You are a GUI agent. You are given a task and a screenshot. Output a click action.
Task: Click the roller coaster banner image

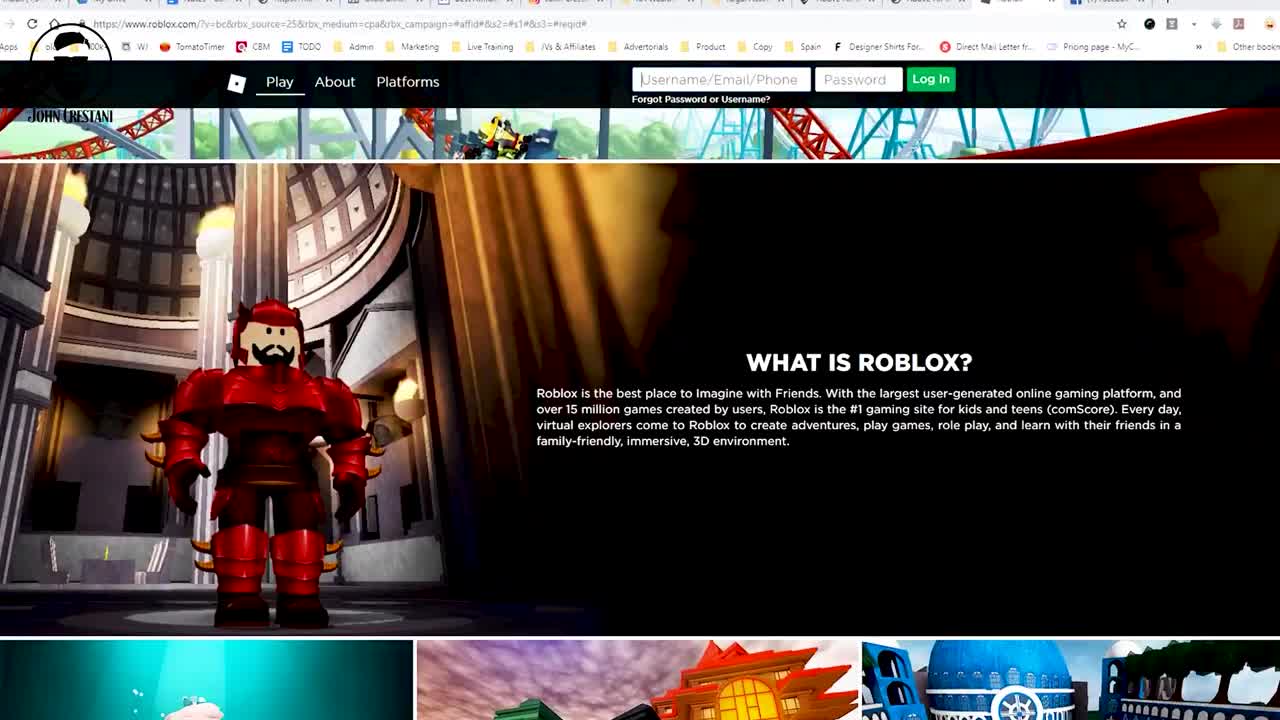tap(640, 133)
